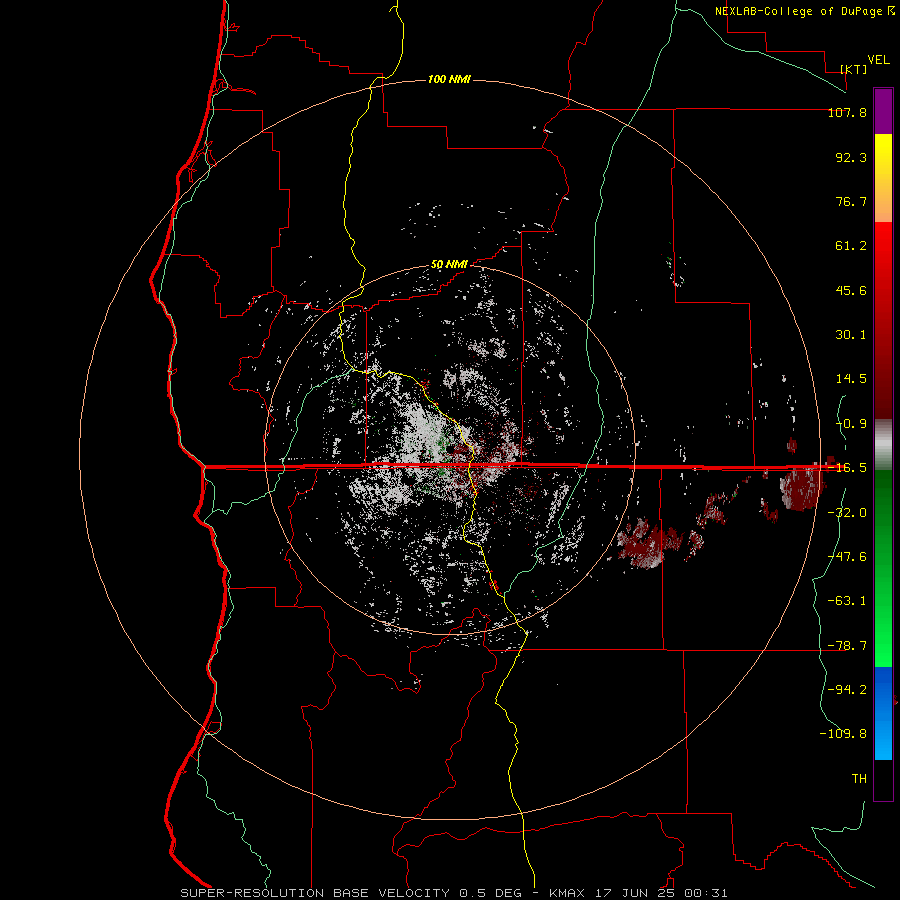Click the 45.6 velocity scale value
The image size is (900, 900).
pos(851,290)
